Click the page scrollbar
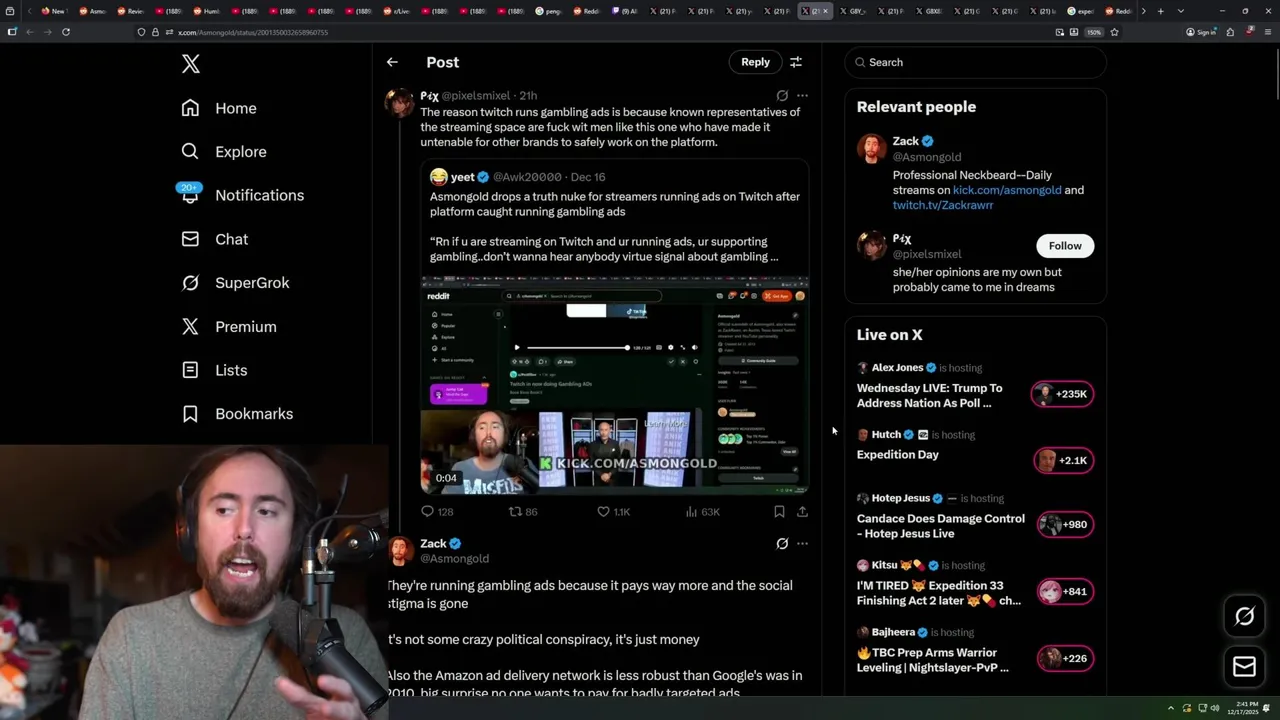This screenshot has height=720, width=1280. 1276,73
